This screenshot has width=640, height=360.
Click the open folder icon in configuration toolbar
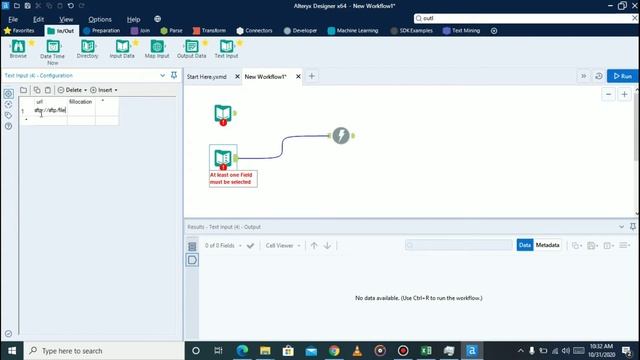[24, 90]
